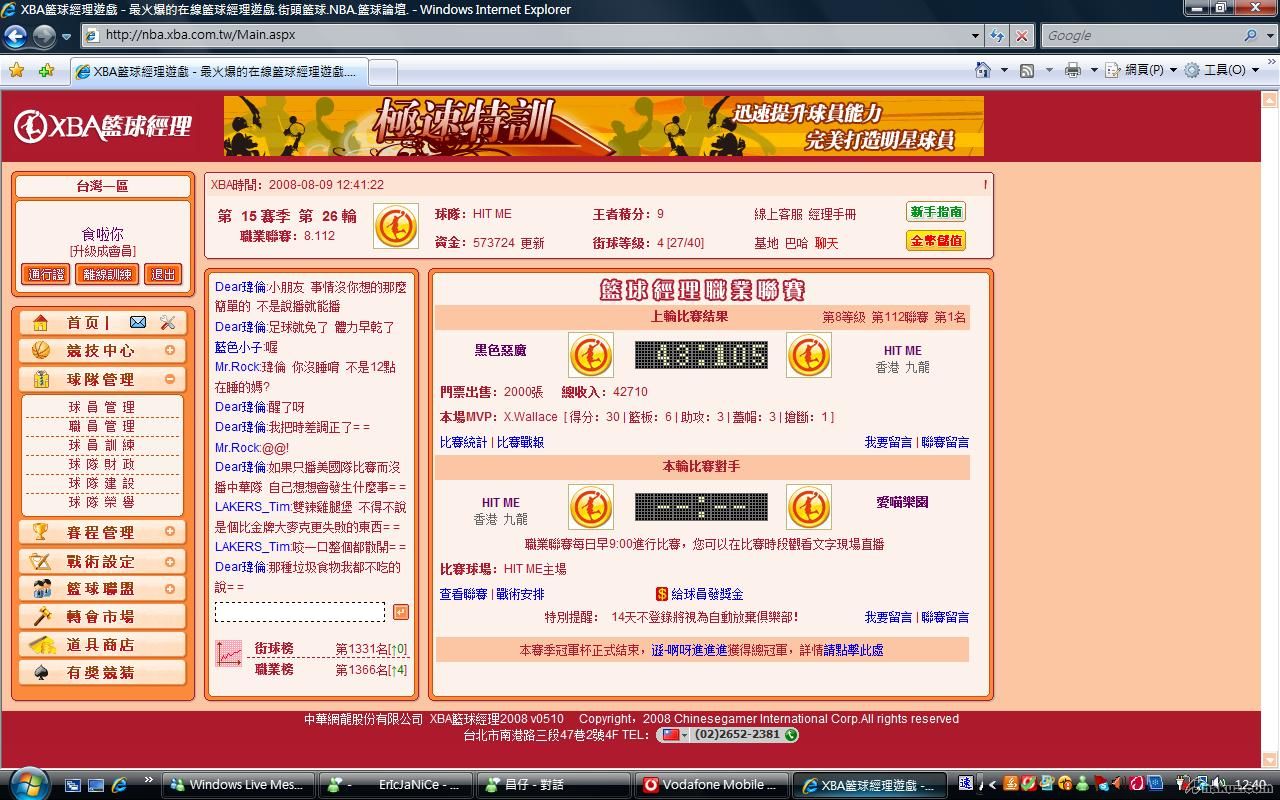1280x800 pixels.
Task: Open the Windows Start orb
Action: [27, 783]
